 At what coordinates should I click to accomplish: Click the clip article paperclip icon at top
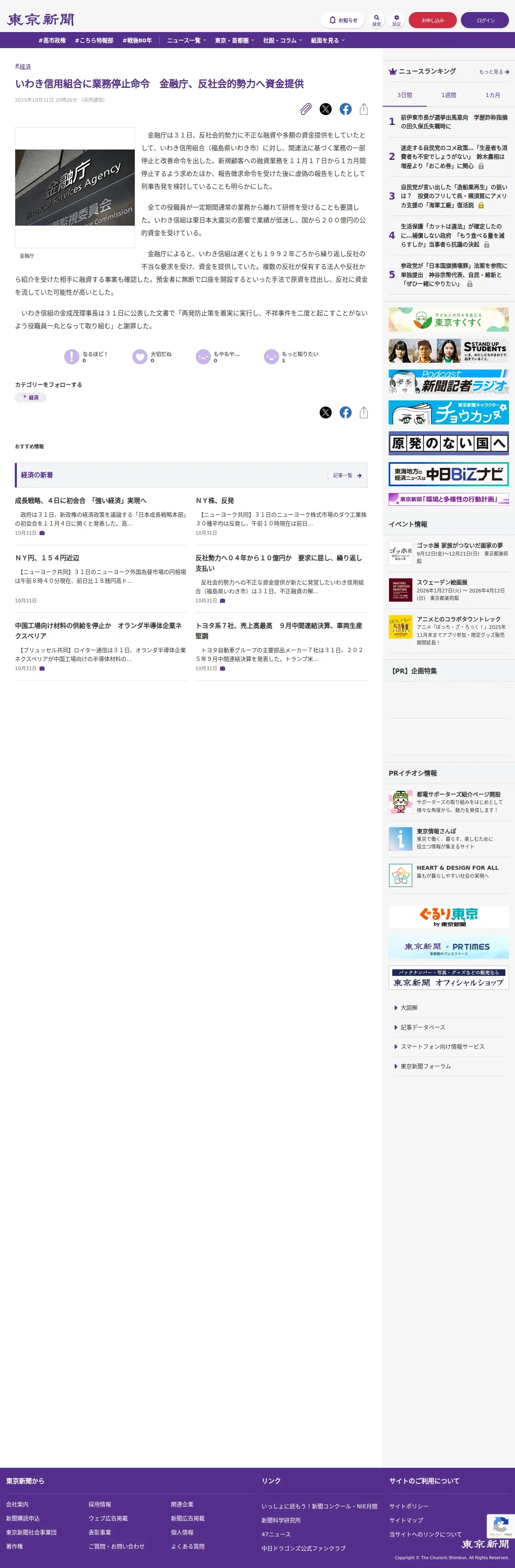306,109
